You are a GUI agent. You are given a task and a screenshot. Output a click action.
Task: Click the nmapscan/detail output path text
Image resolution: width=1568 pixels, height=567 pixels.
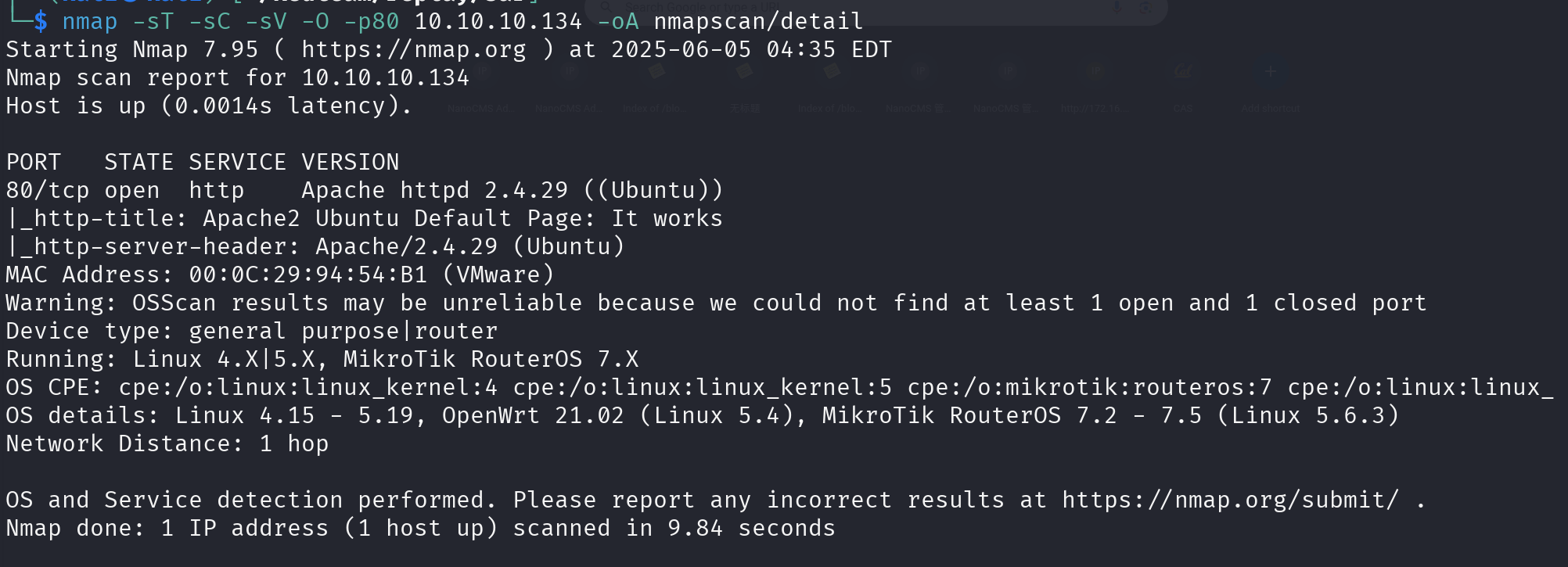(x=757, y=22)
